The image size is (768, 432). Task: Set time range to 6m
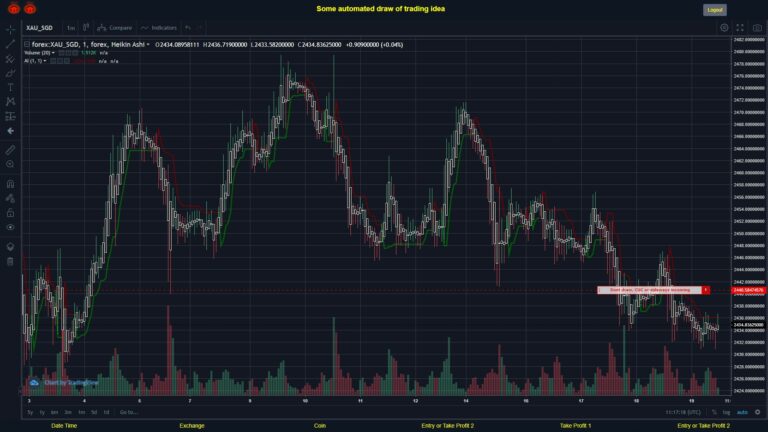pyautogui.click(x=54, y=412)
